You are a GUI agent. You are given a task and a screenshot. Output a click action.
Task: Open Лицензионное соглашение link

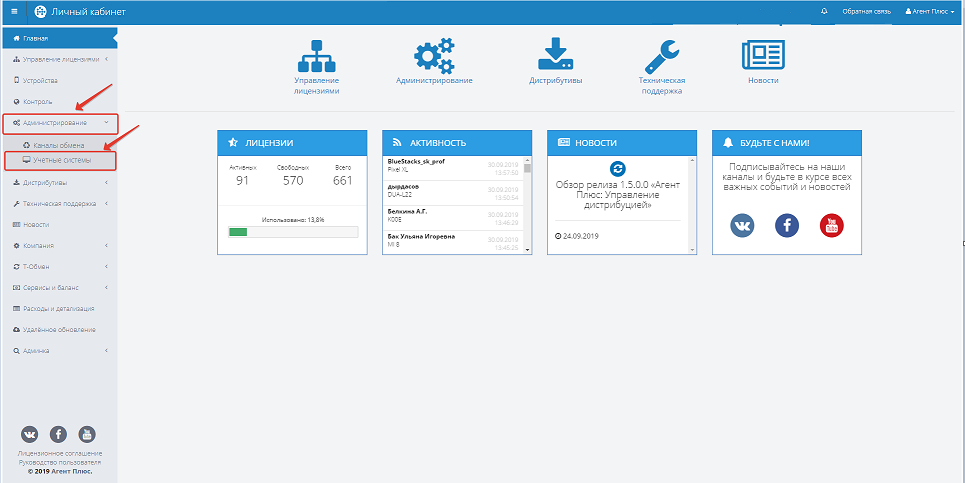coord(60,453)
